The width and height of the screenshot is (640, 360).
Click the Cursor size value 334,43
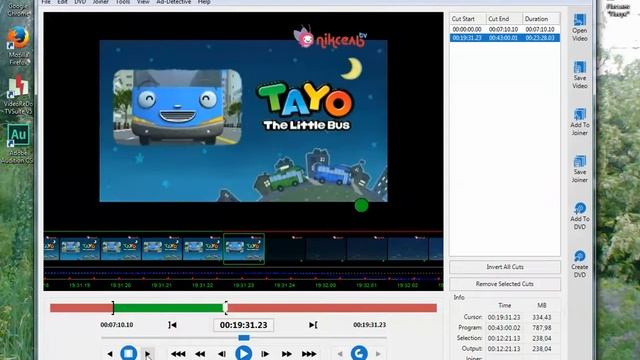coord(542,317)
